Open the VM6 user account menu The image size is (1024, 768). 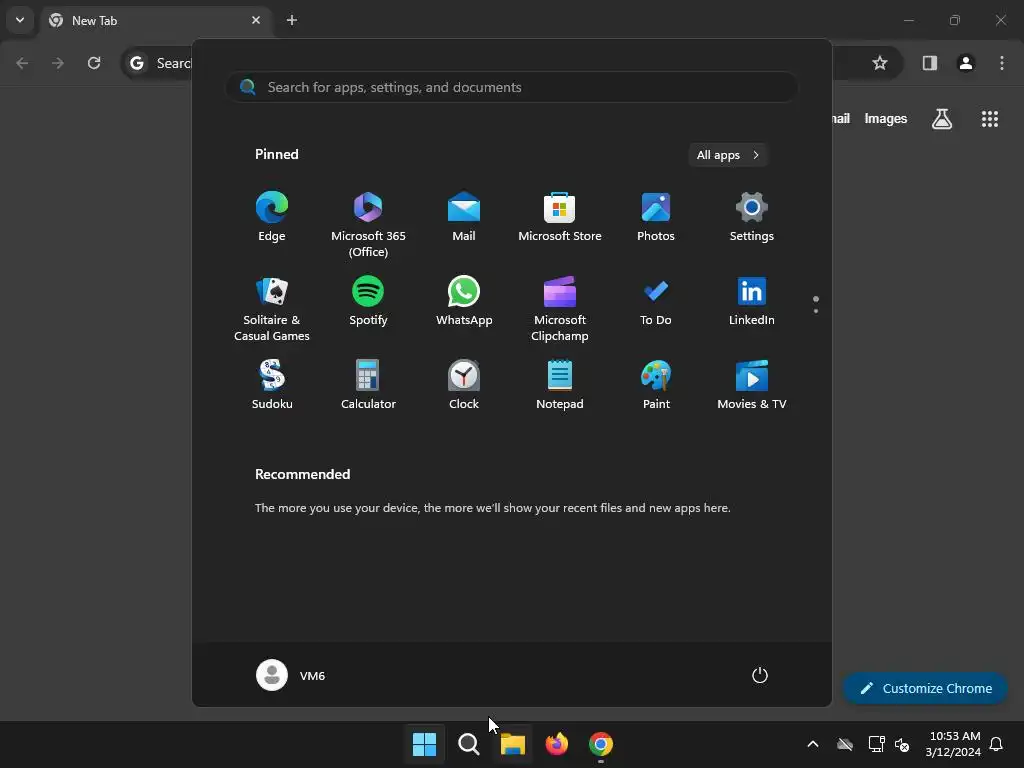pyautogui.click(x=291, y=675)
